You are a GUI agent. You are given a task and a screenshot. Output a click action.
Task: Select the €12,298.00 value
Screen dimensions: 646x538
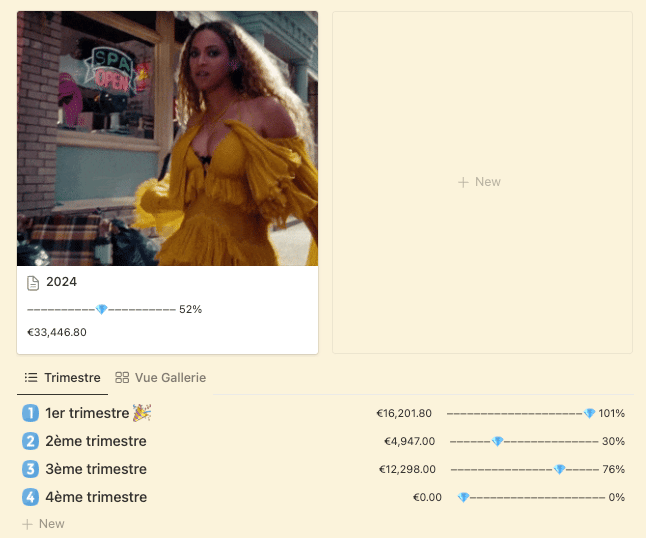[x=407, y=469]
